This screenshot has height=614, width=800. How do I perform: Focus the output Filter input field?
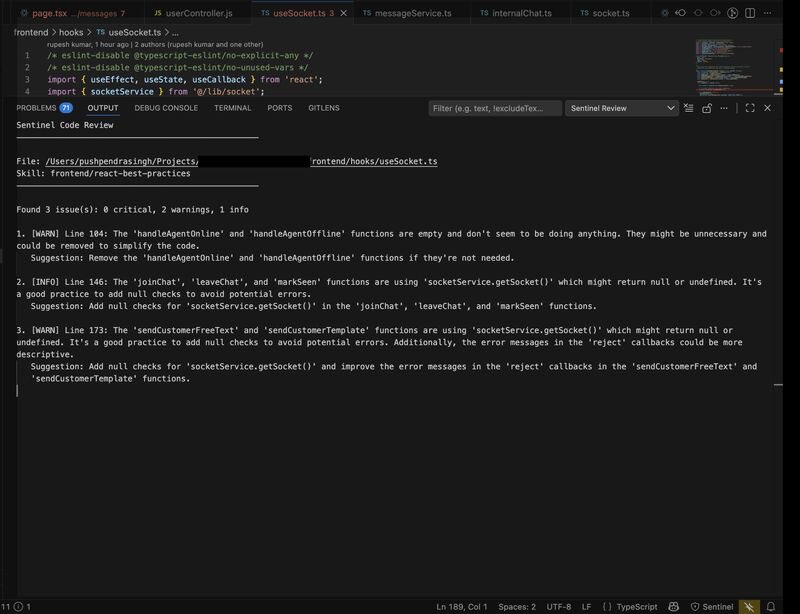495,108
